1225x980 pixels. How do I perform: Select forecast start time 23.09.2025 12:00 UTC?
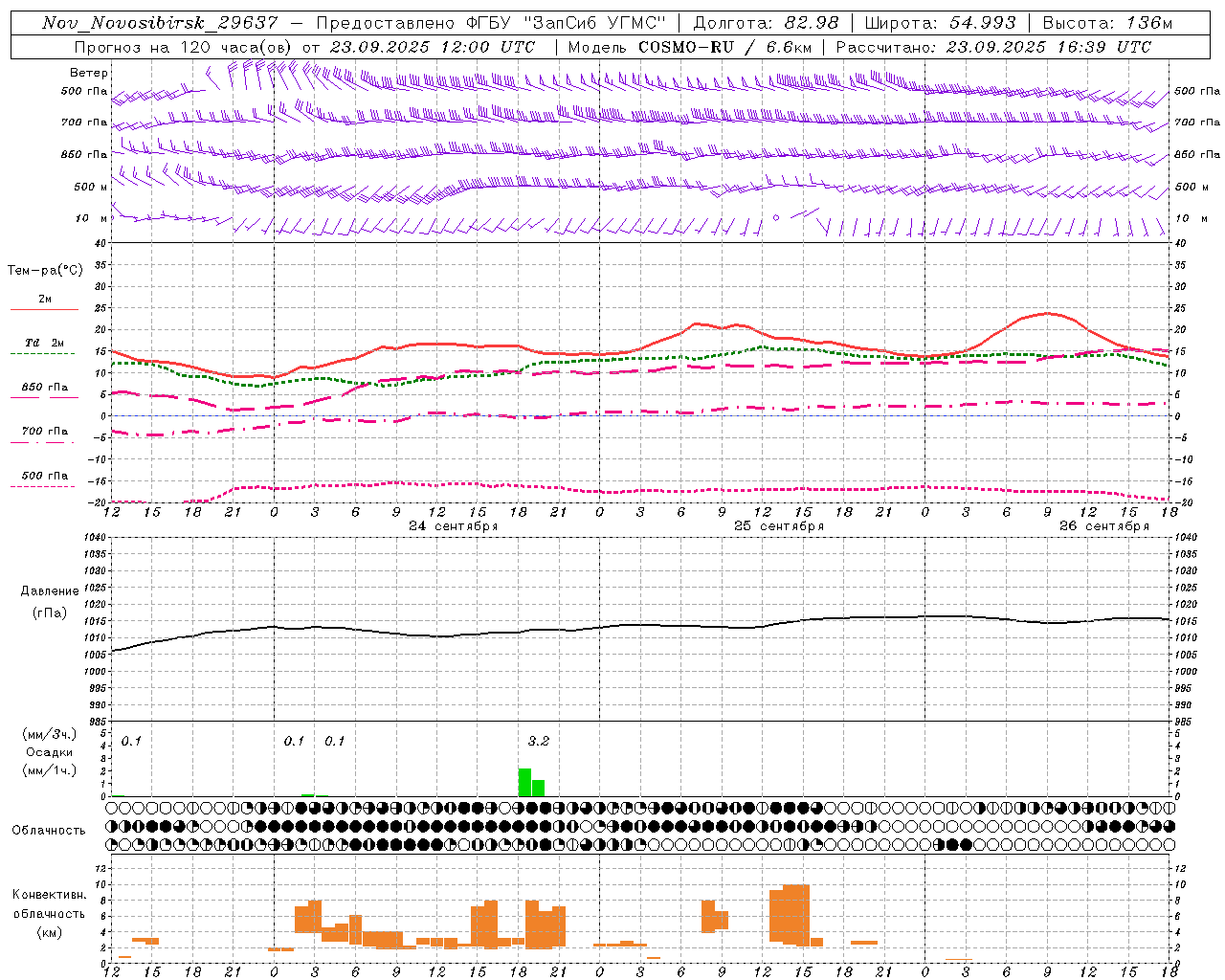pyautogui.click(x=432, y=47)
